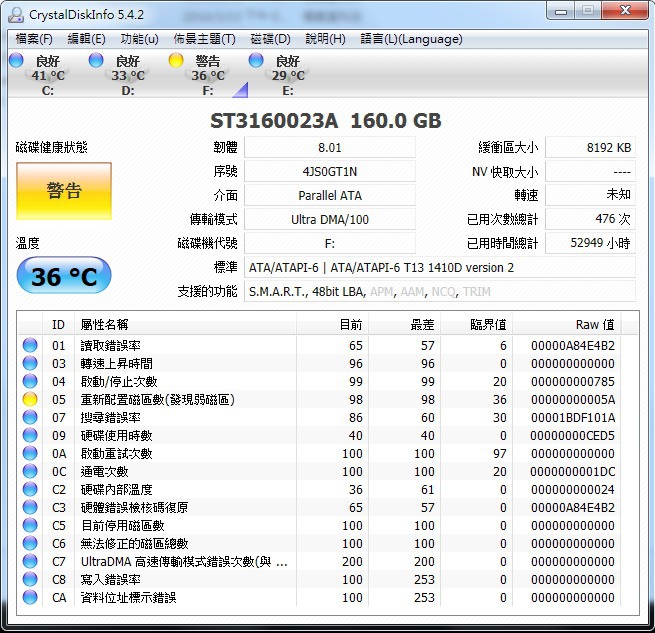Click status orb for attribute CA 資料位址標示錯誤

click(x=30, y=597)
